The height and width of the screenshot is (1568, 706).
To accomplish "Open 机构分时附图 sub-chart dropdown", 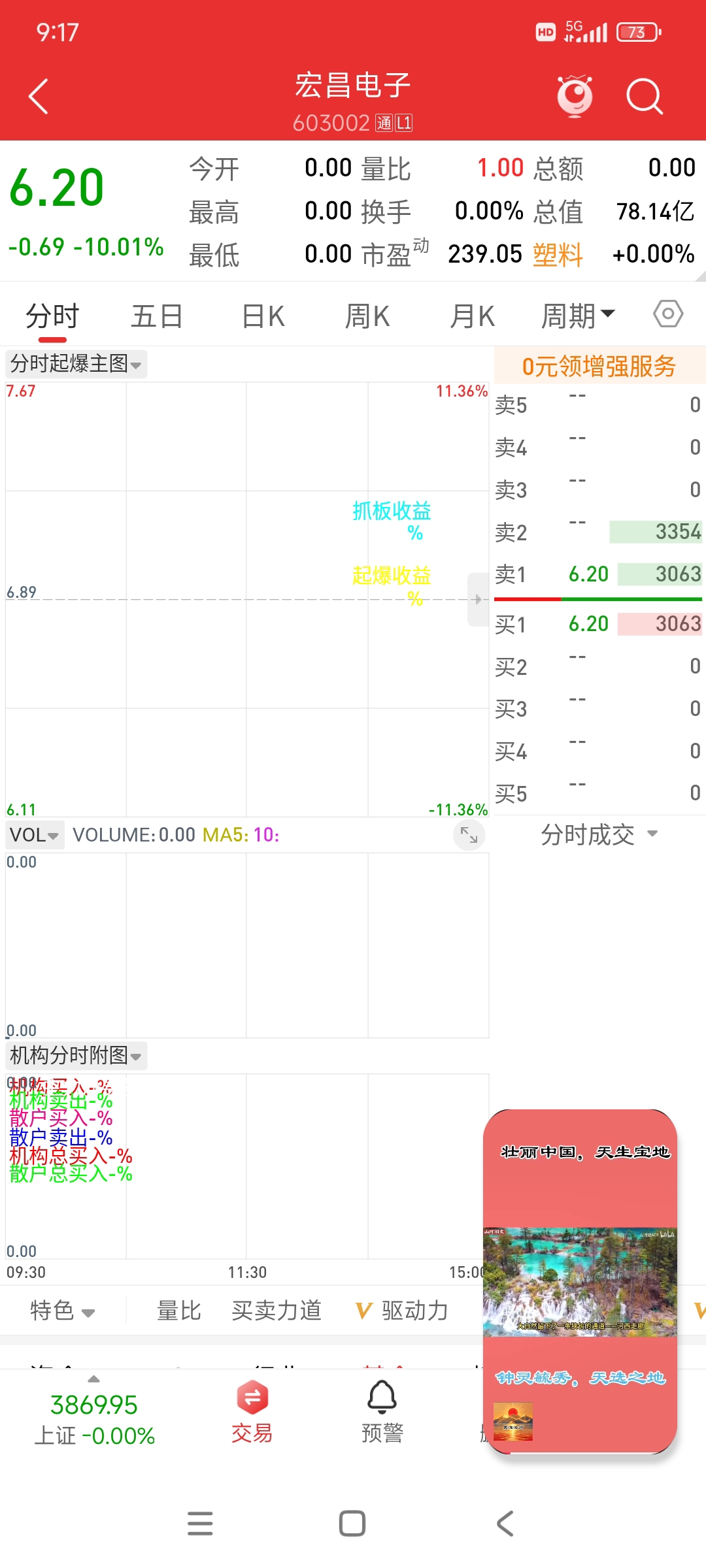I will [x=76, y=1055].
